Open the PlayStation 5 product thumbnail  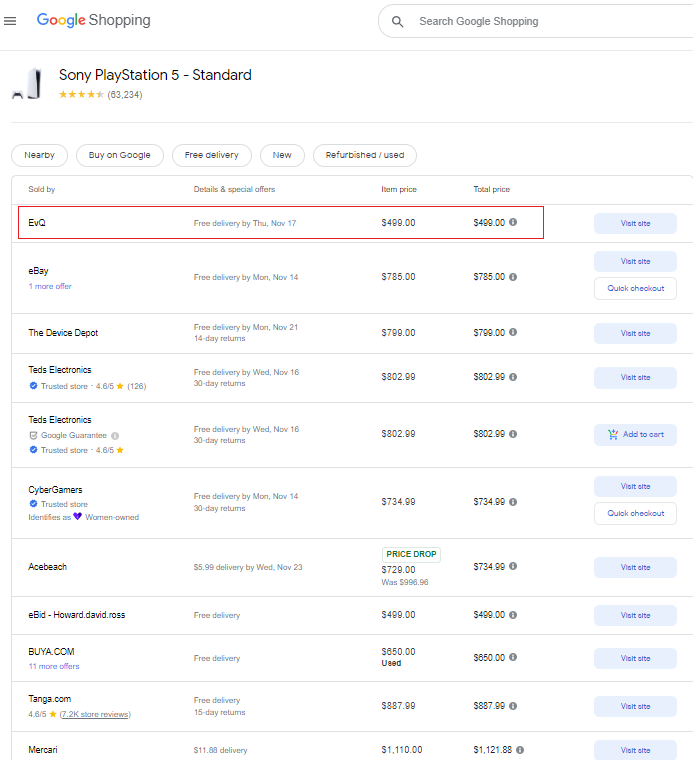click(x=28, y=84)
